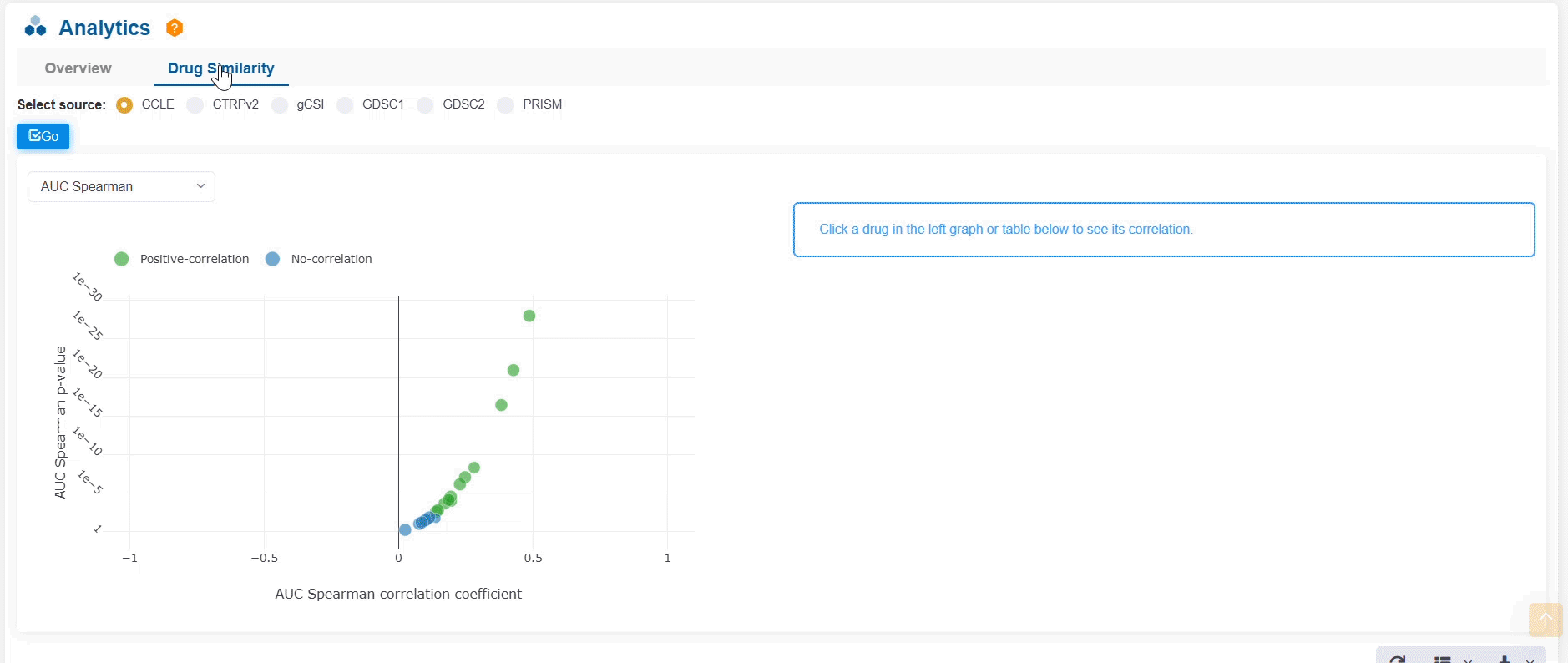1568x663 pixels.
Task: Select the GDSC1 source radio button
Action: (x=345, y=105)
